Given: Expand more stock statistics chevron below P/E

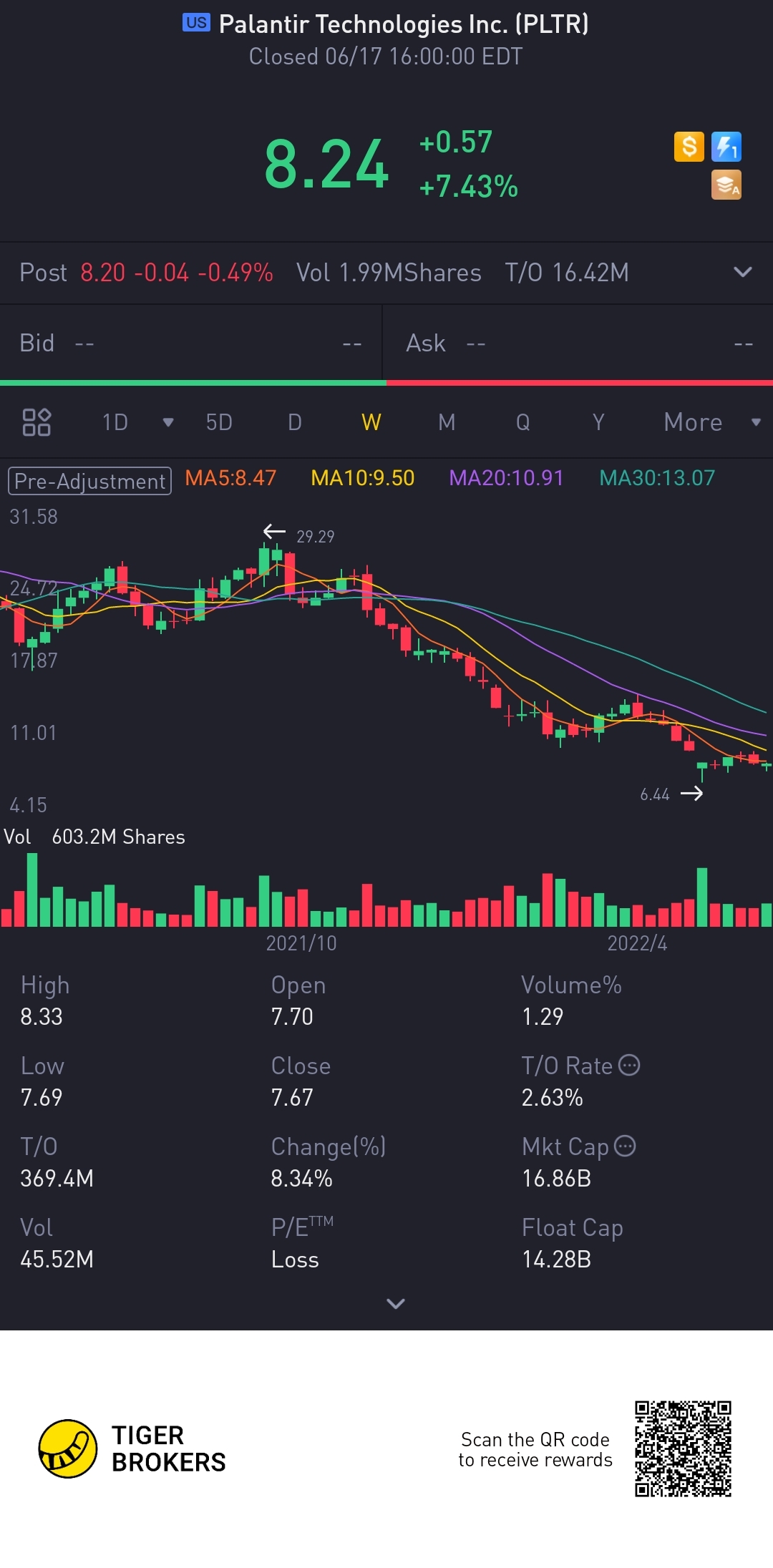Looking at the screenshot, I should [396, 1303].
